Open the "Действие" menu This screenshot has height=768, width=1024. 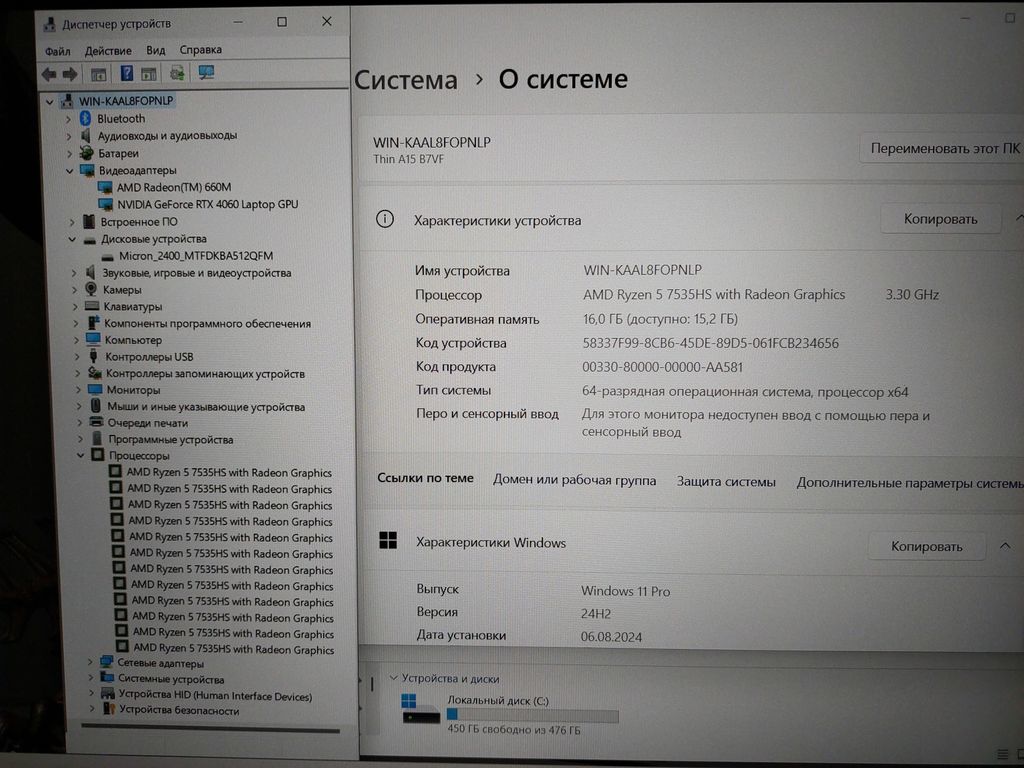click(108, 50)
